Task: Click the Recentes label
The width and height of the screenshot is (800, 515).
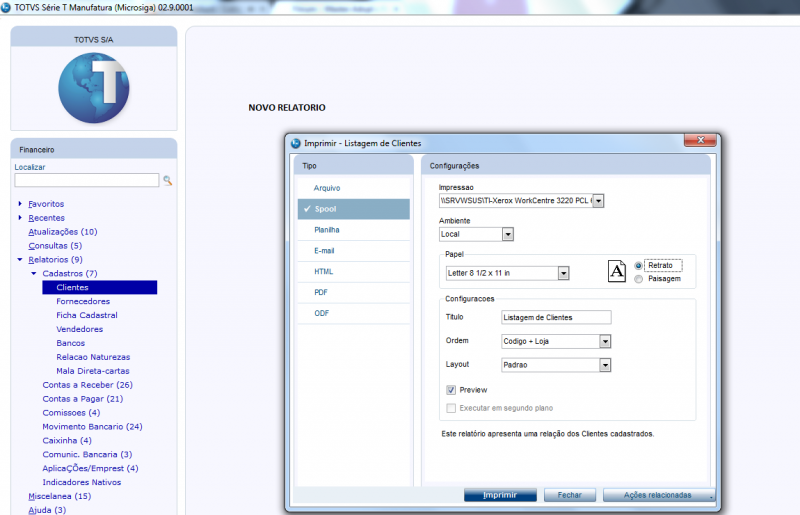Action: [x=46, y=218]
